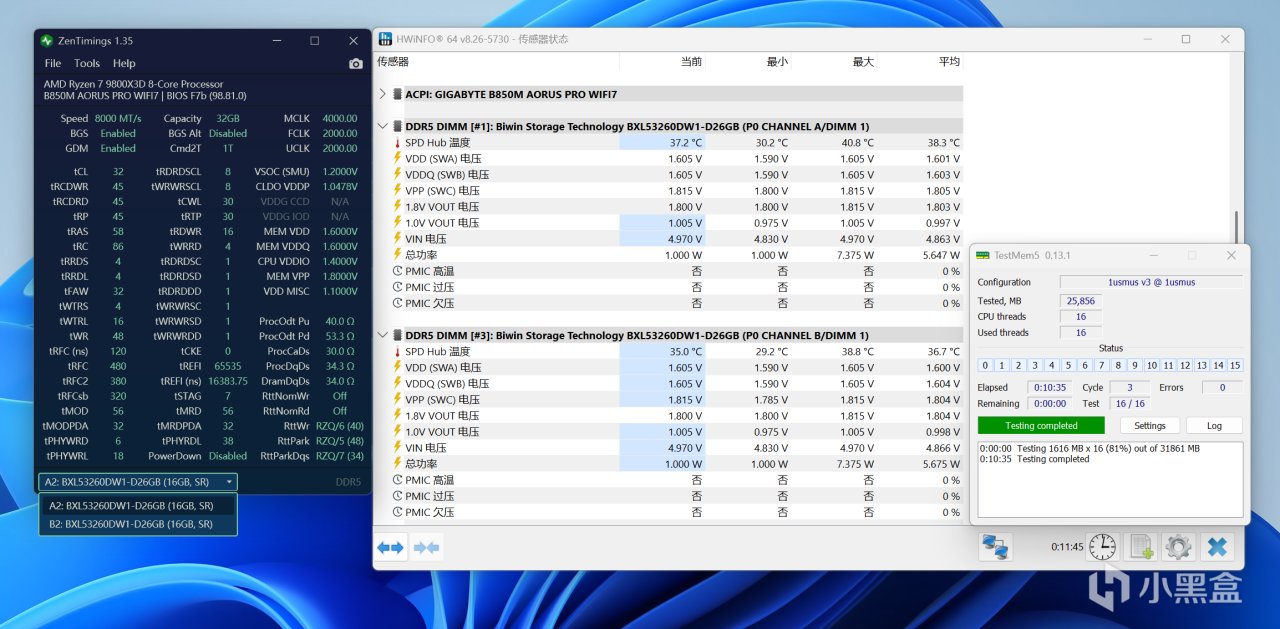Close HWiNFO sensors with blue X icon
The image size is (1280, 629).
click(x=1216, y=547)
